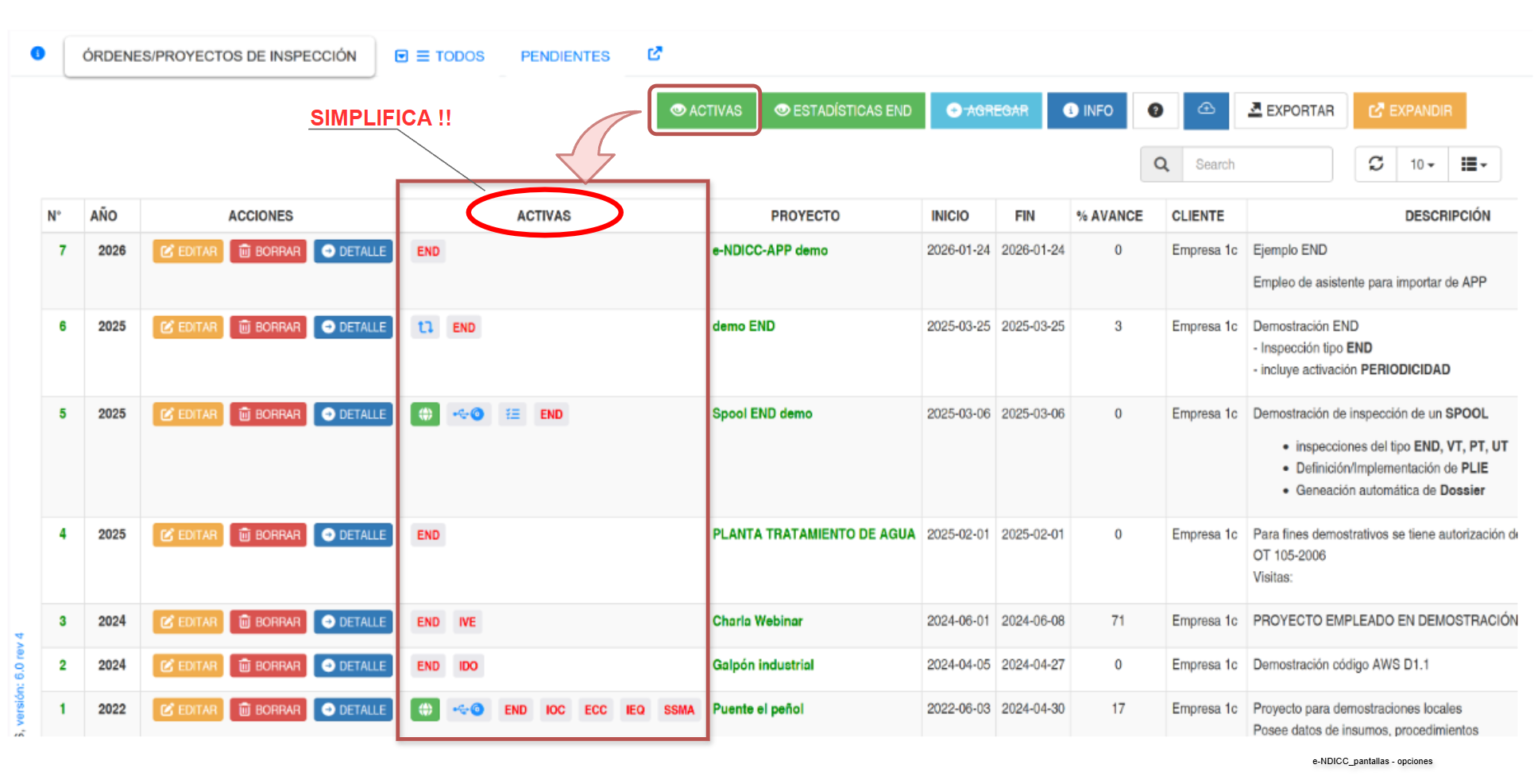Click EDITAR for project number 7
The height and width of the screenshot is (784, 1534).
click(188, 251)
